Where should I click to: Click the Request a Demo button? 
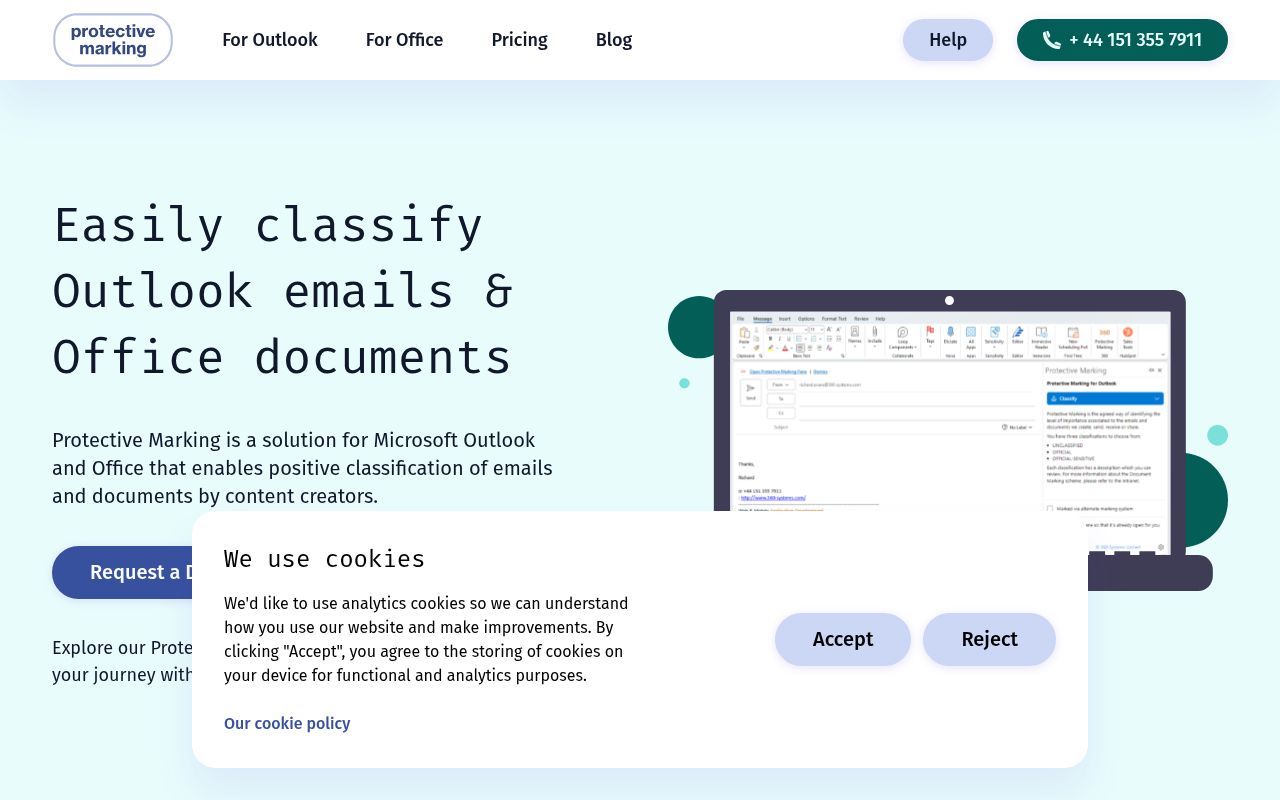(122, 572)
